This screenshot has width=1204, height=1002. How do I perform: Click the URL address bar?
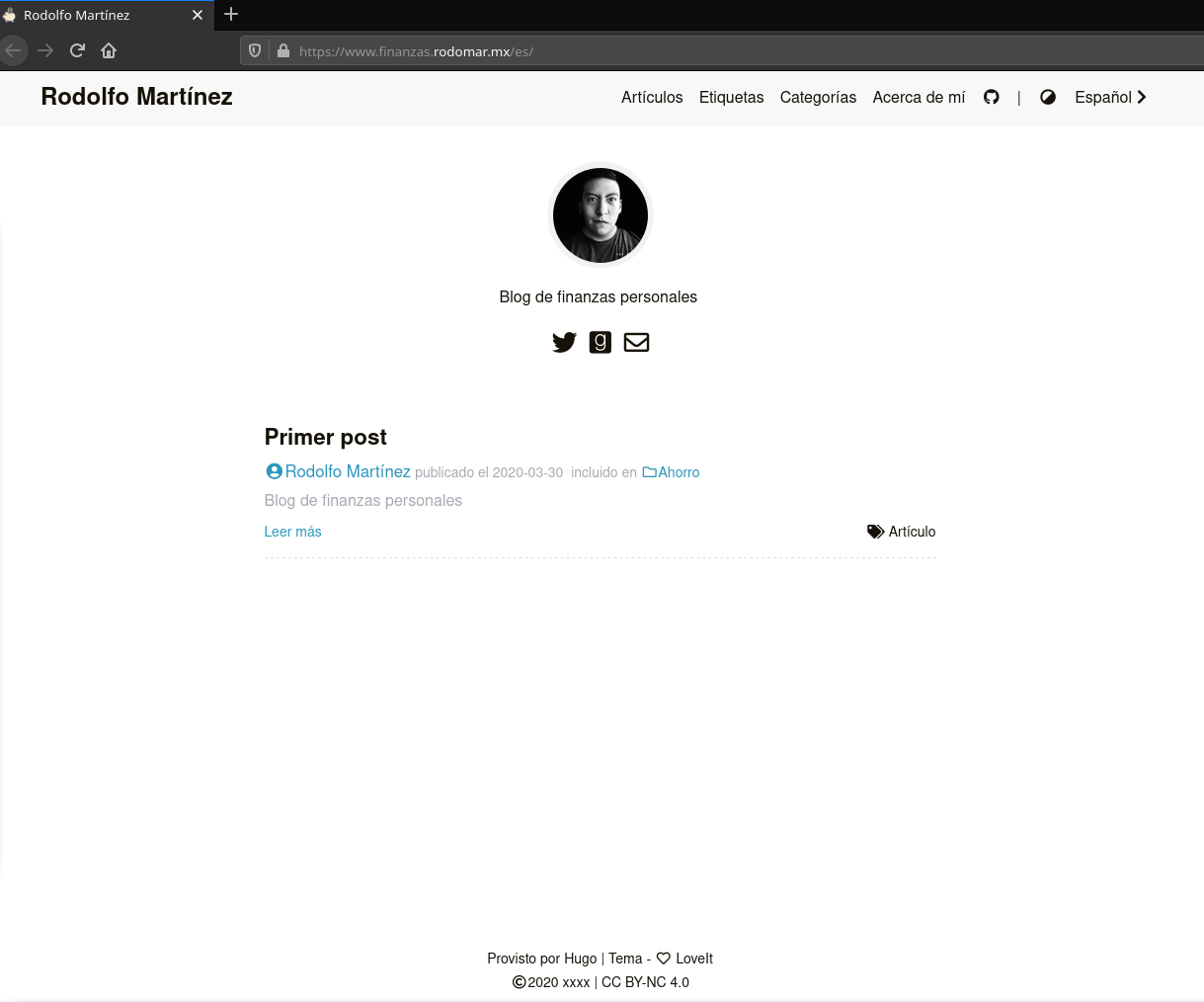(x=722, y=50)
